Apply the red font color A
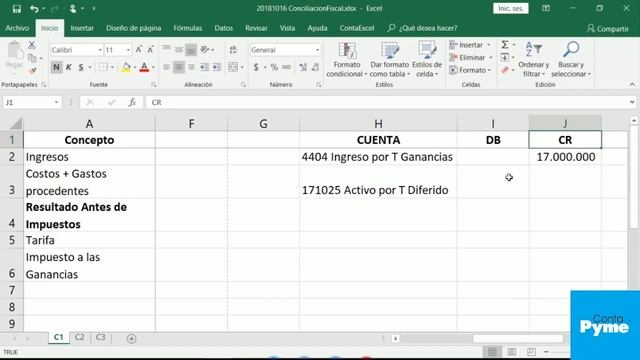Screen dimensions: 640x360 pyautogui.click(x=144, y=67)
